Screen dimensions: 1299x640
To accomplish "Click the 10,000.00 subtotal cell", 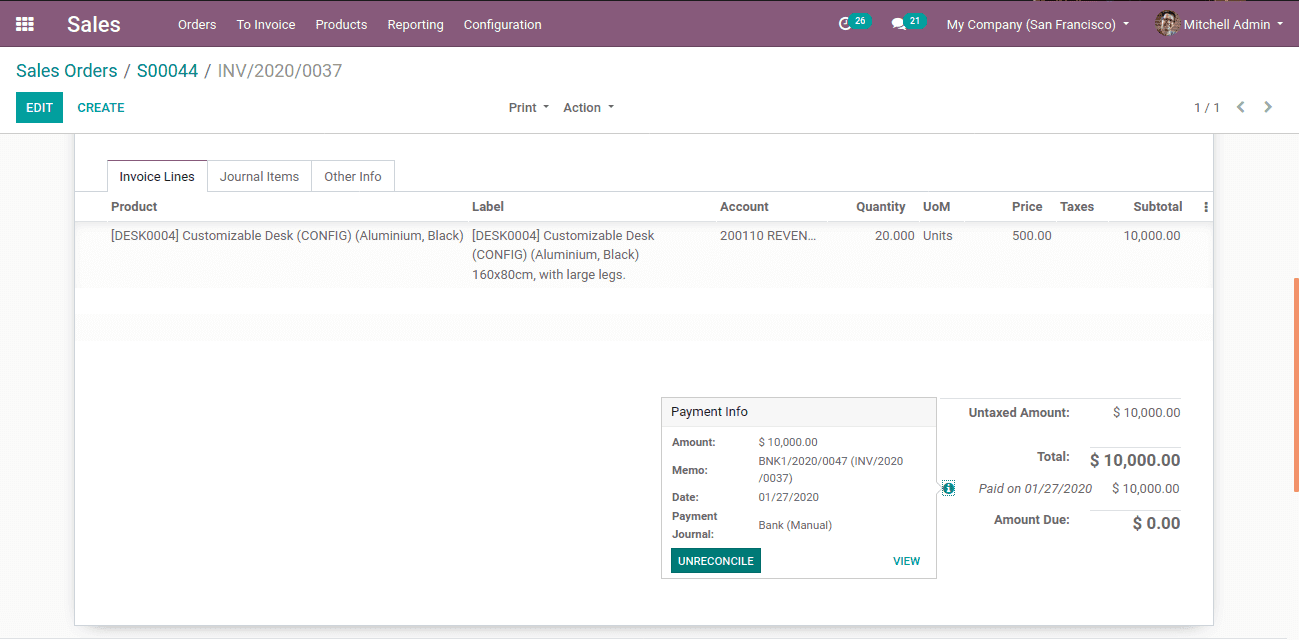I will (1151, 236).
